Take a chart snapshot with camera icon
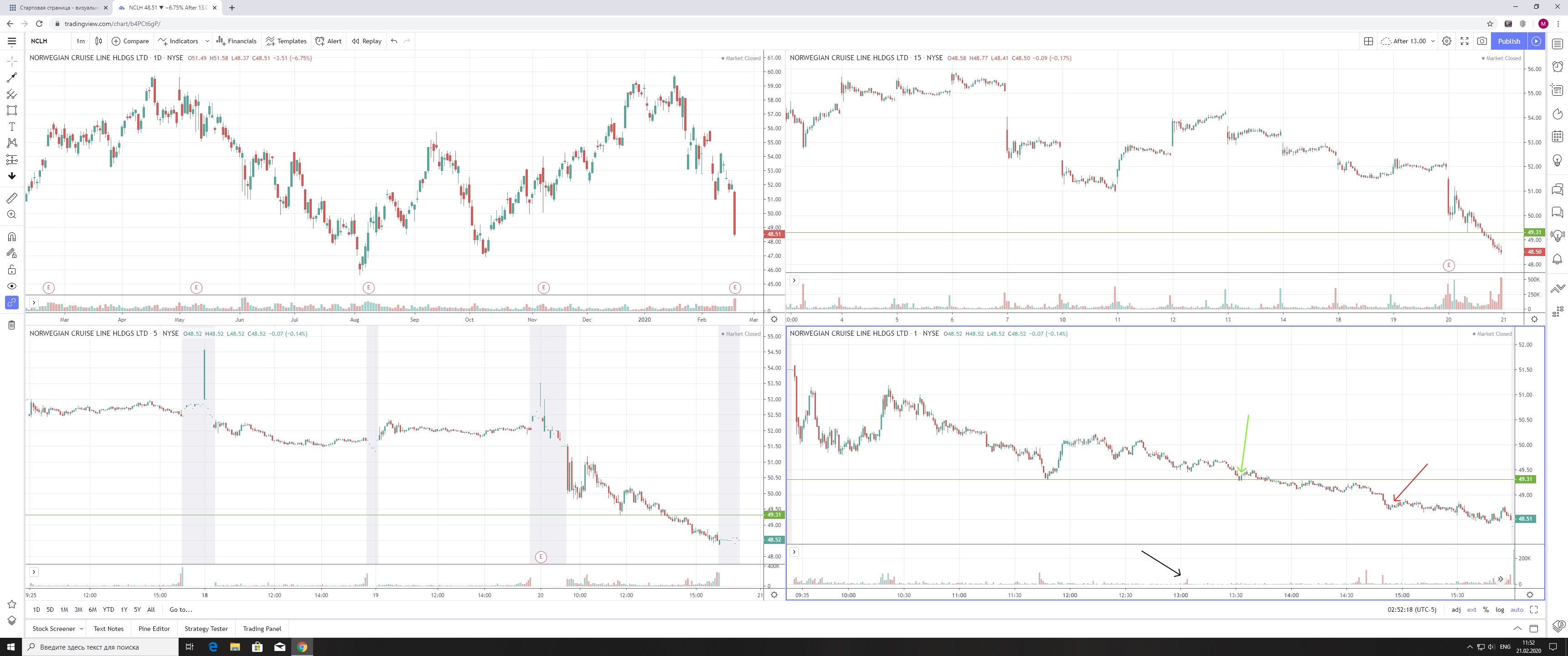Viewport: 1568px width, 656px height. click(1481, 41)
